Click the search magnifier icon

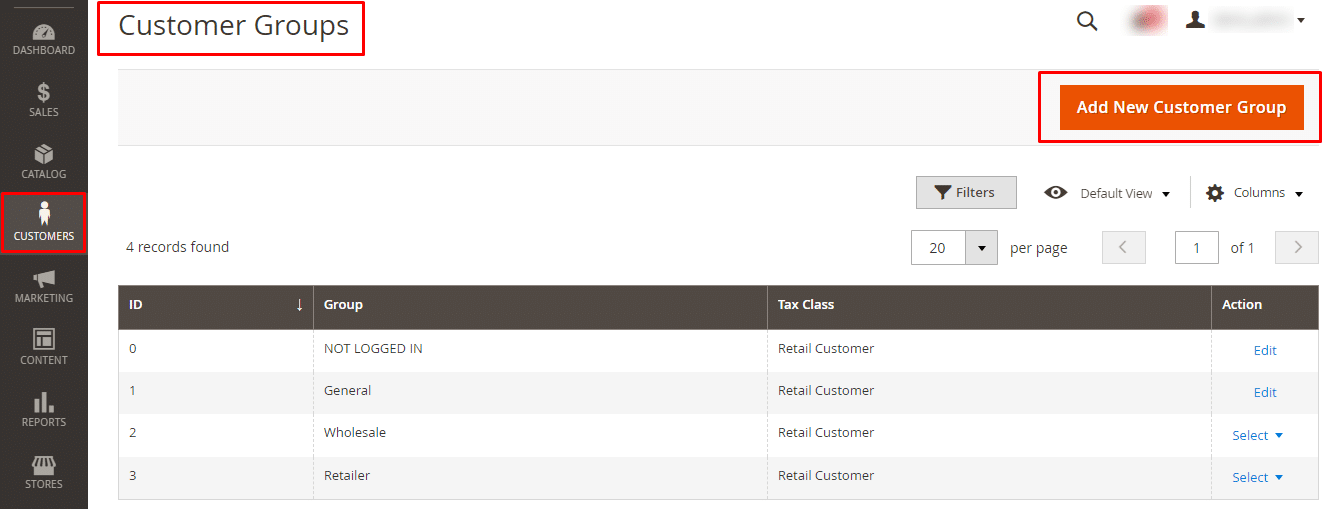pyautogui.click(x=1087, y=21)
